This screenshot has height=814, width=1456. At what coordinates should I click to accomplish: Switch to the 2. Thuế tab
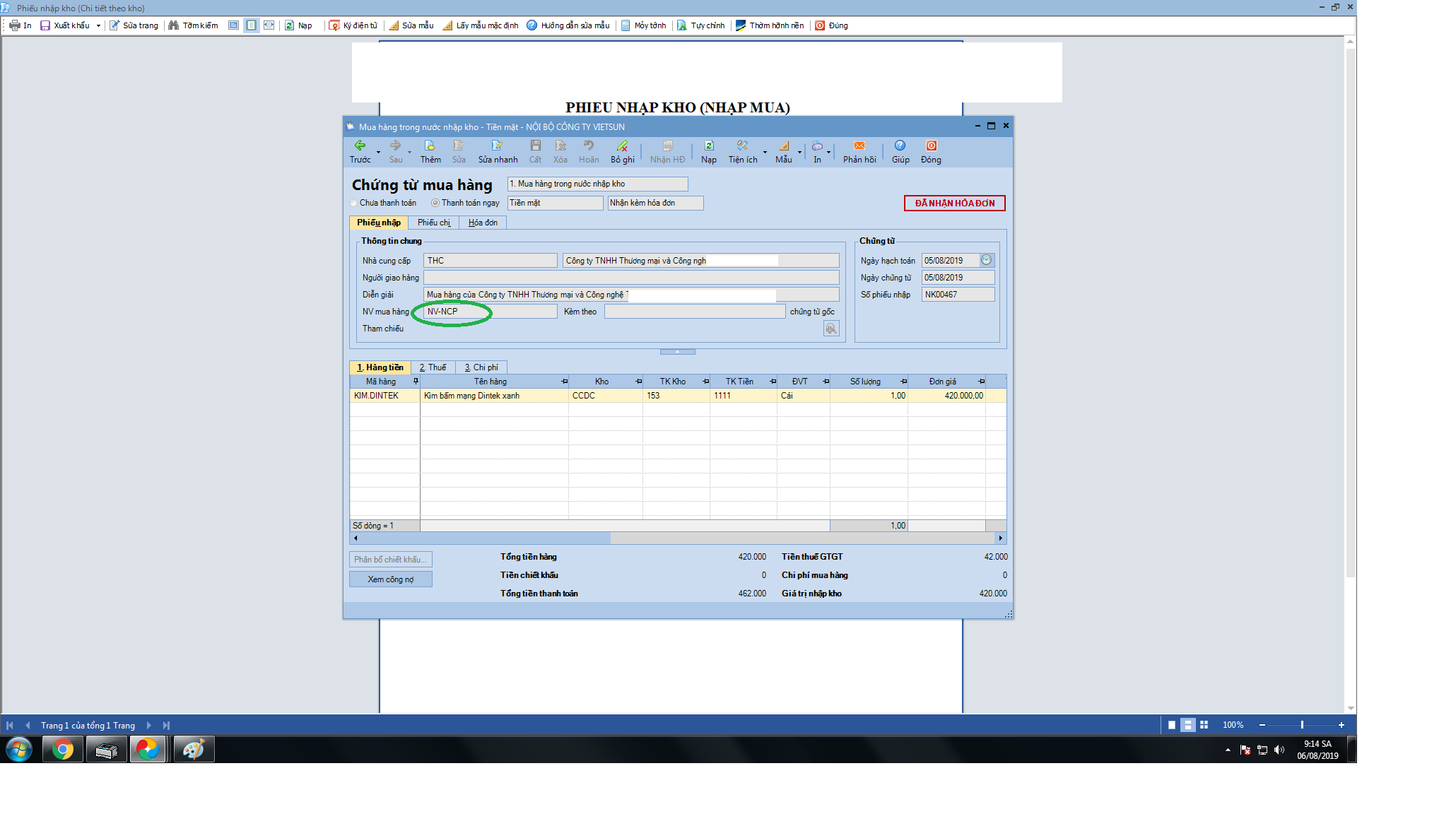coord(433,367)
